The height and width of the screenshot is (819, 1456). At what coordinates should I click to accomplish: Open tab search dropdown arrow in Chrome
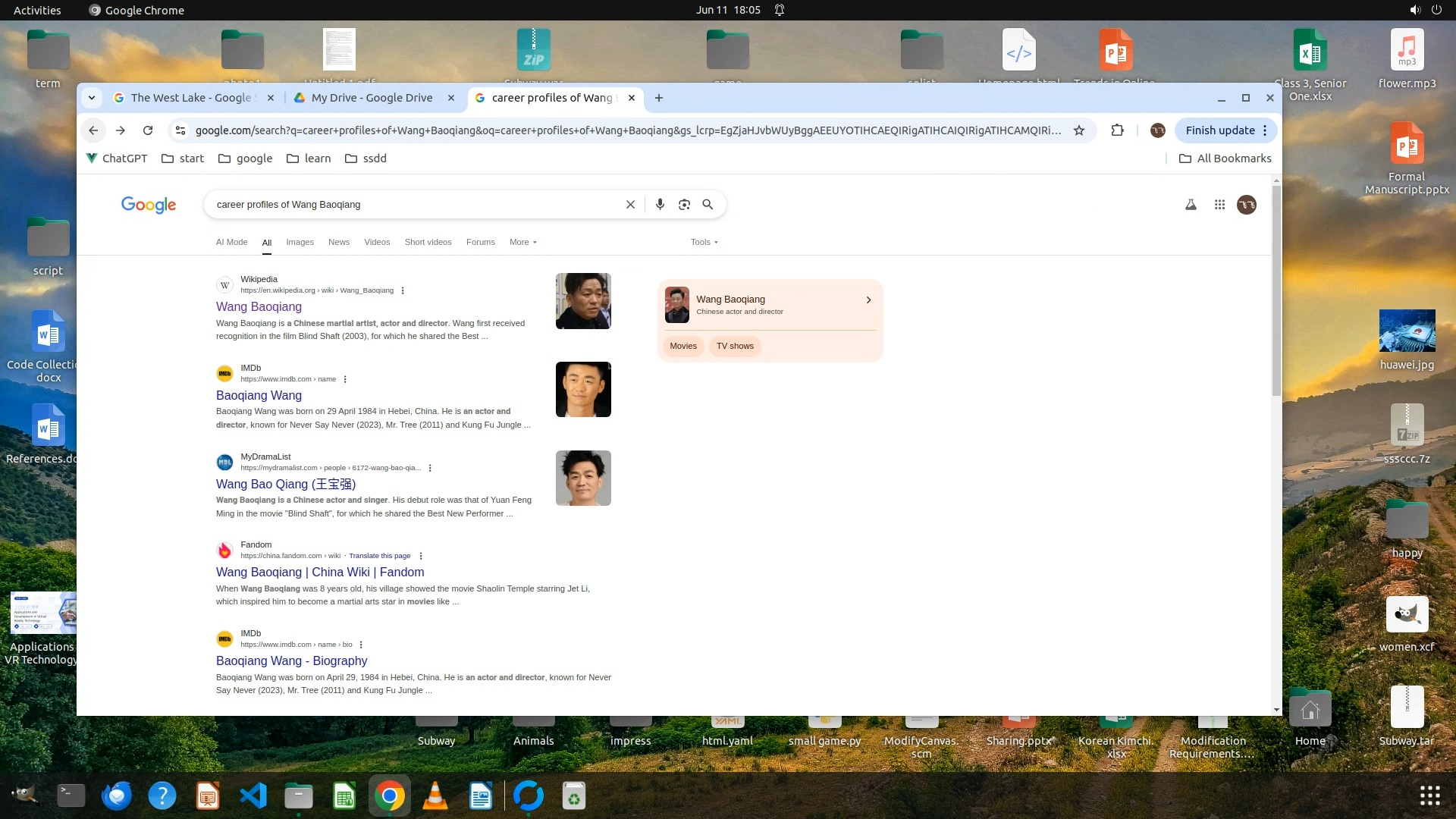click(x=92, y=98)
